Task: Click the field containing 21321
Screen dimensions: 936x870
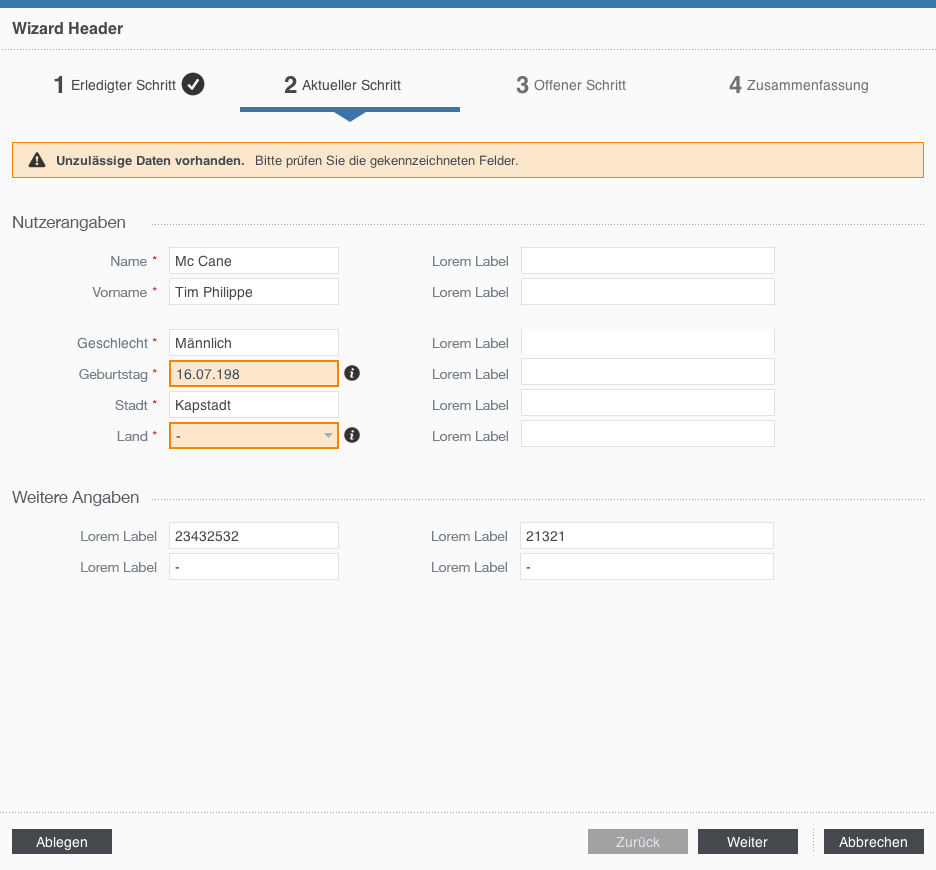Action: (x=646, y=536)
